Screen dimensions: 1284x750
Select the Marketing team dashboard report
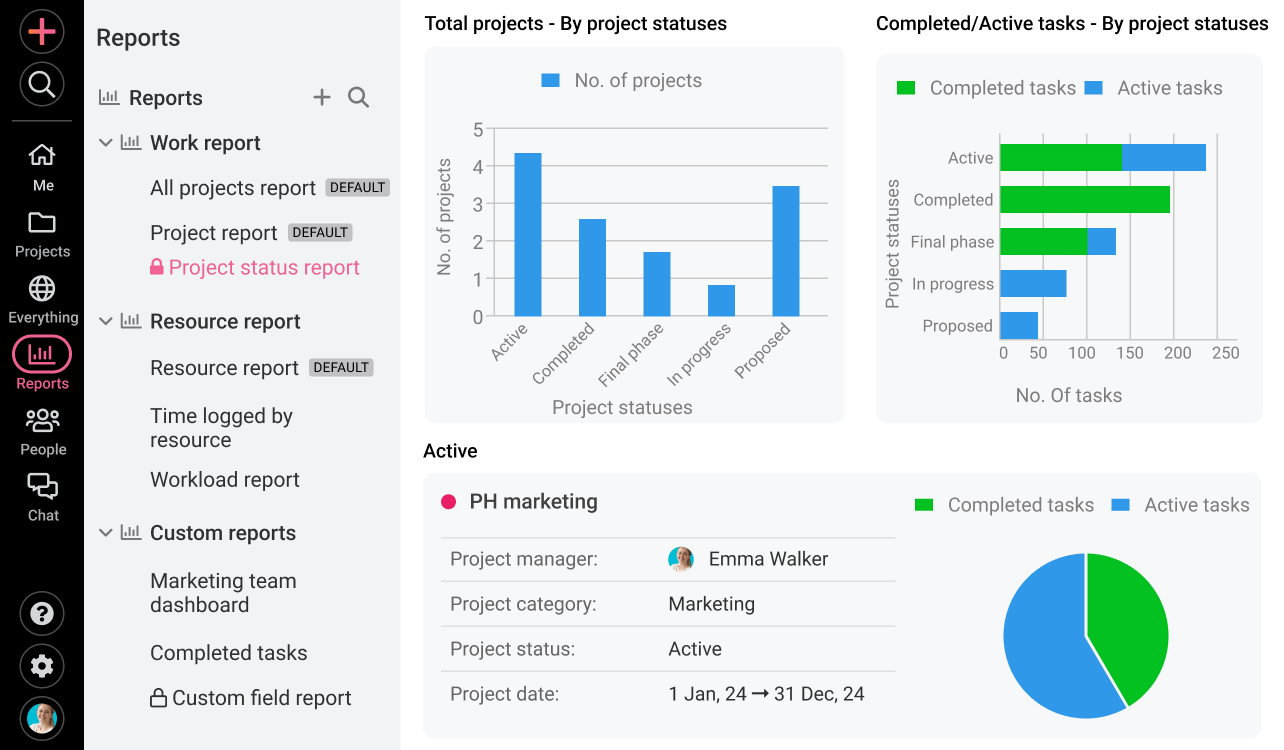[223, 592]
